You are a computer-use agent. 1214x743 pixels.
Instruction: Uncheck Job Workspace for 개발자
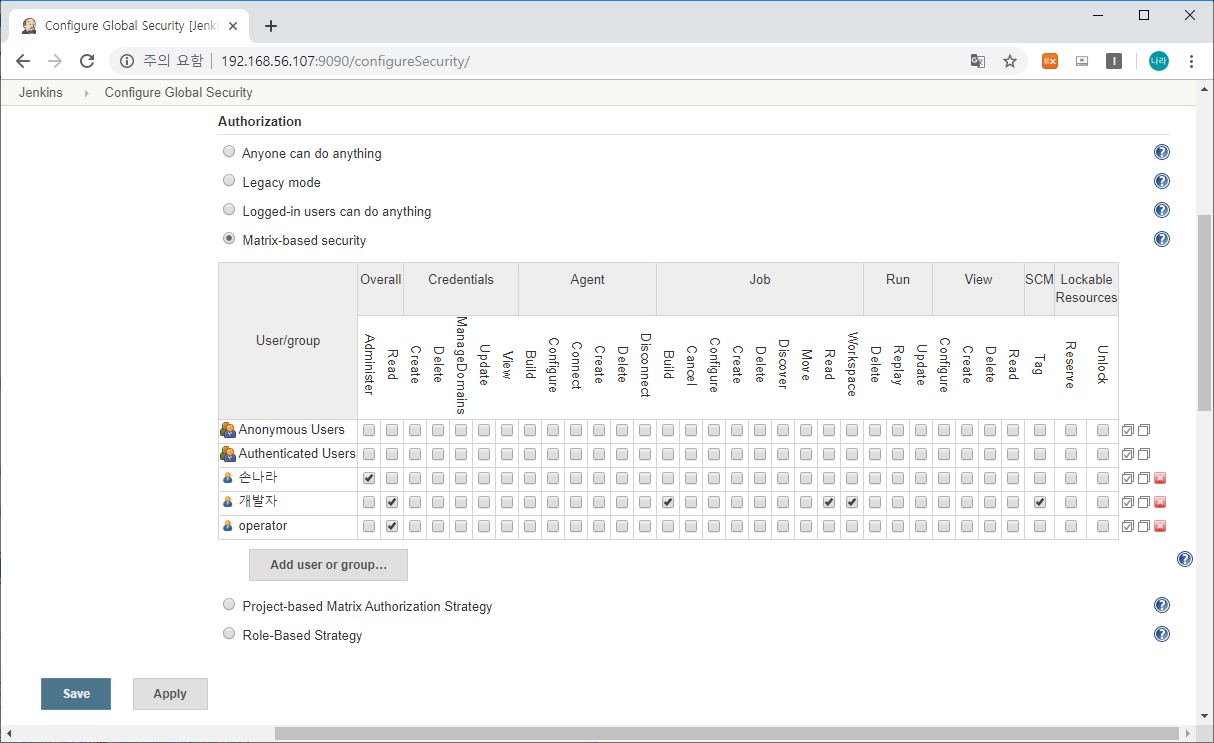[852, 502]
